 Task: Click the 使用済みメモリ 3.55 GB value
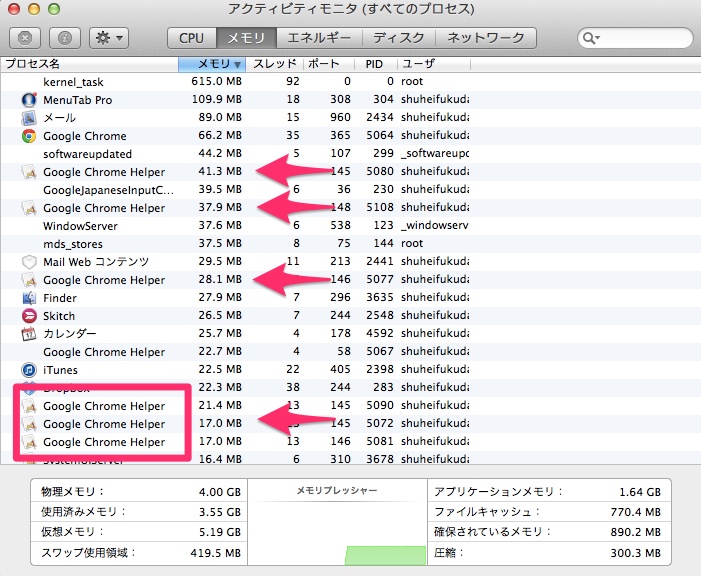220,512
